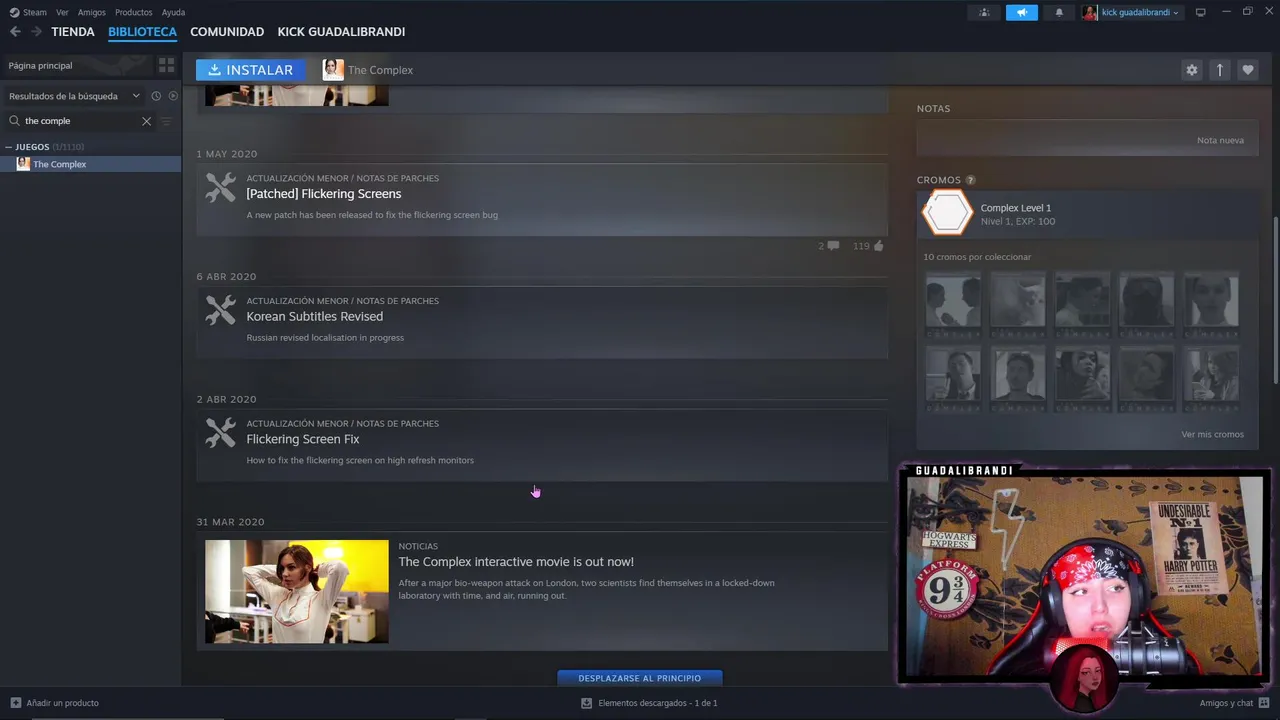Open Amigos y chat

coord(1234,703)
